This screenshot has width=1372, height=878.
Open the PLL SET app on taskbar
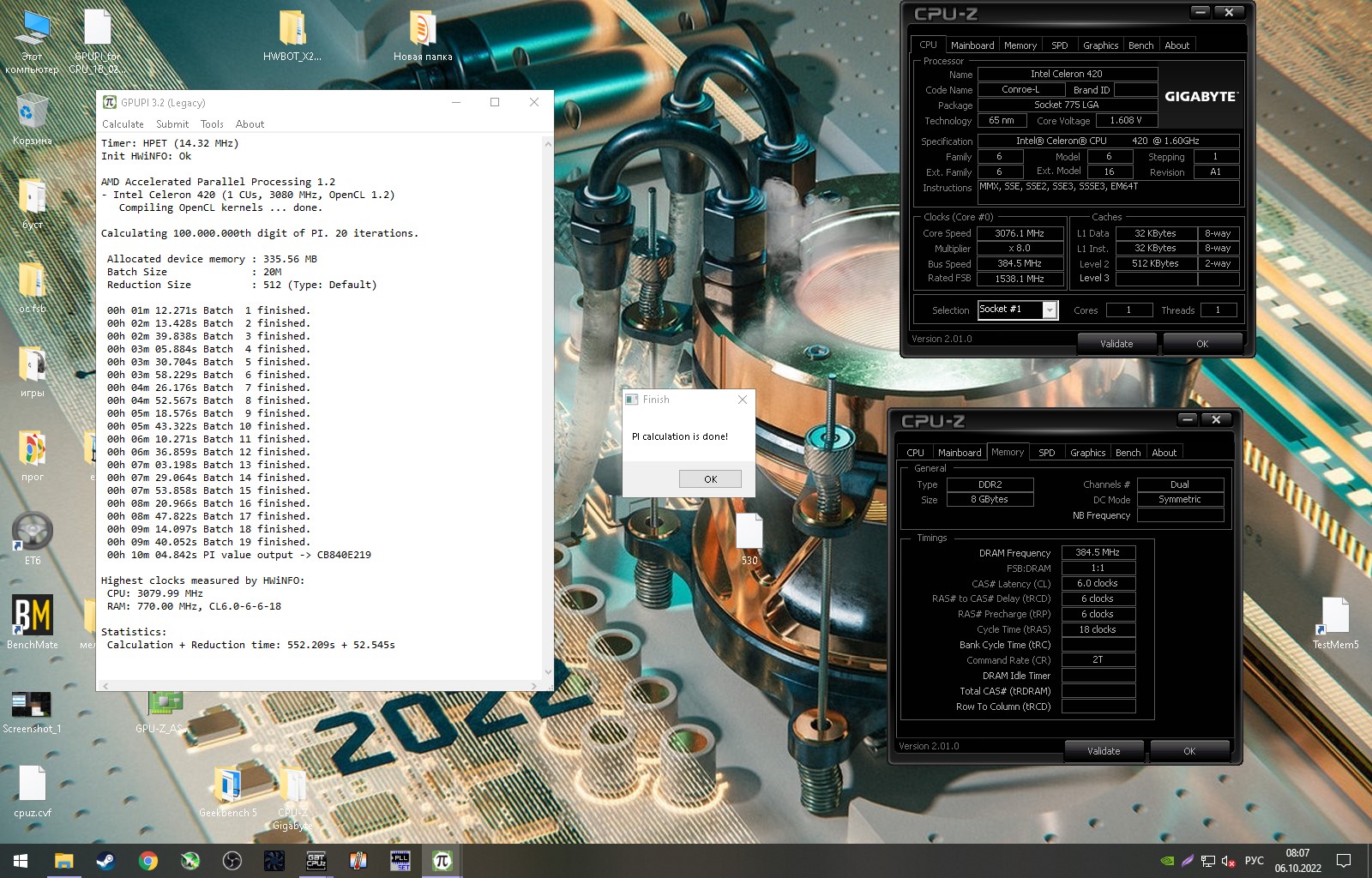[x=400, y=861]
